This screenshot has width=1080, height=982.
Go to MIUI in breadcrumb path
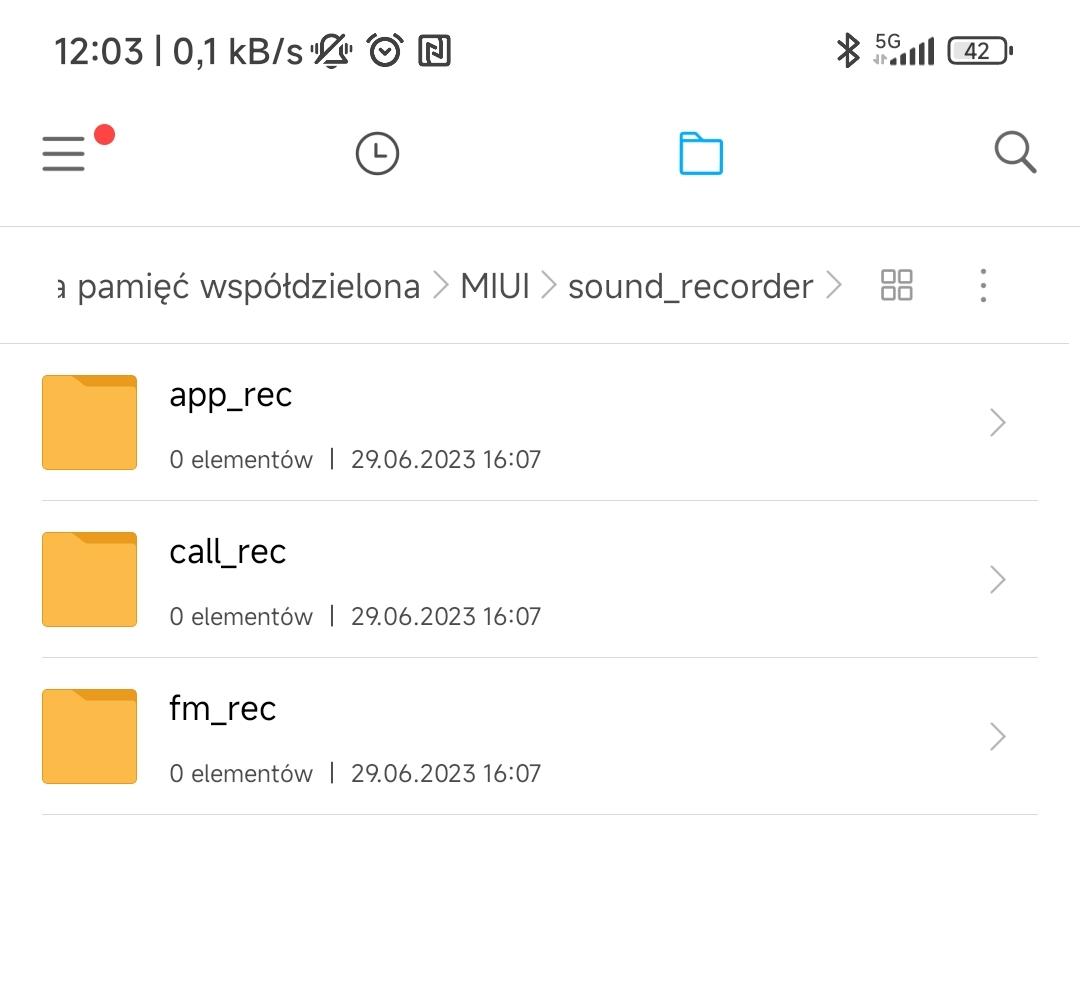coord(494,287)
